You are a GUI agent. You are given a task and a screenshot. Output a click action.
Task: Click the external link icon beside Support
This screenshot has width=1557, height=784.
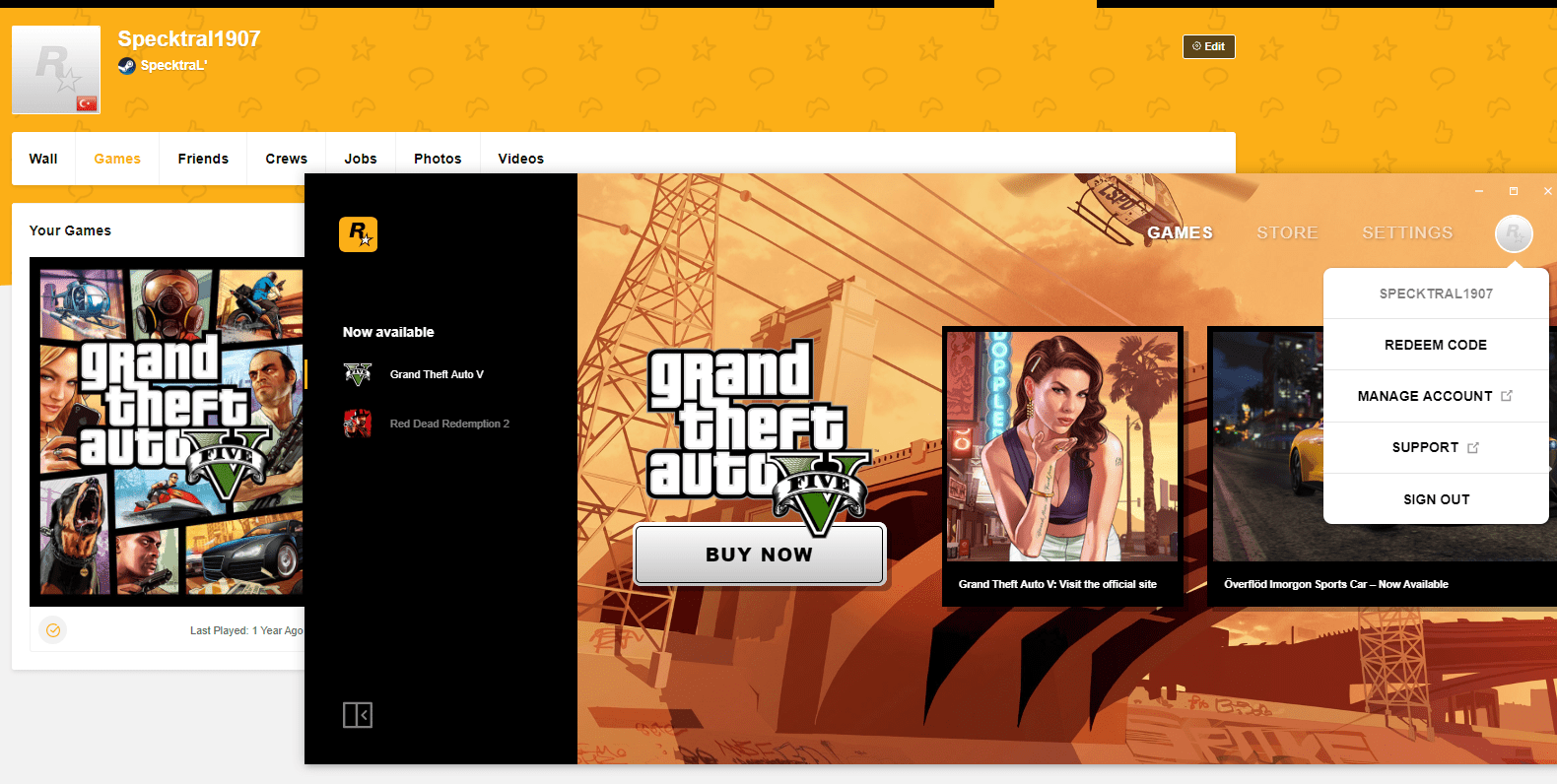[1473, 448]
